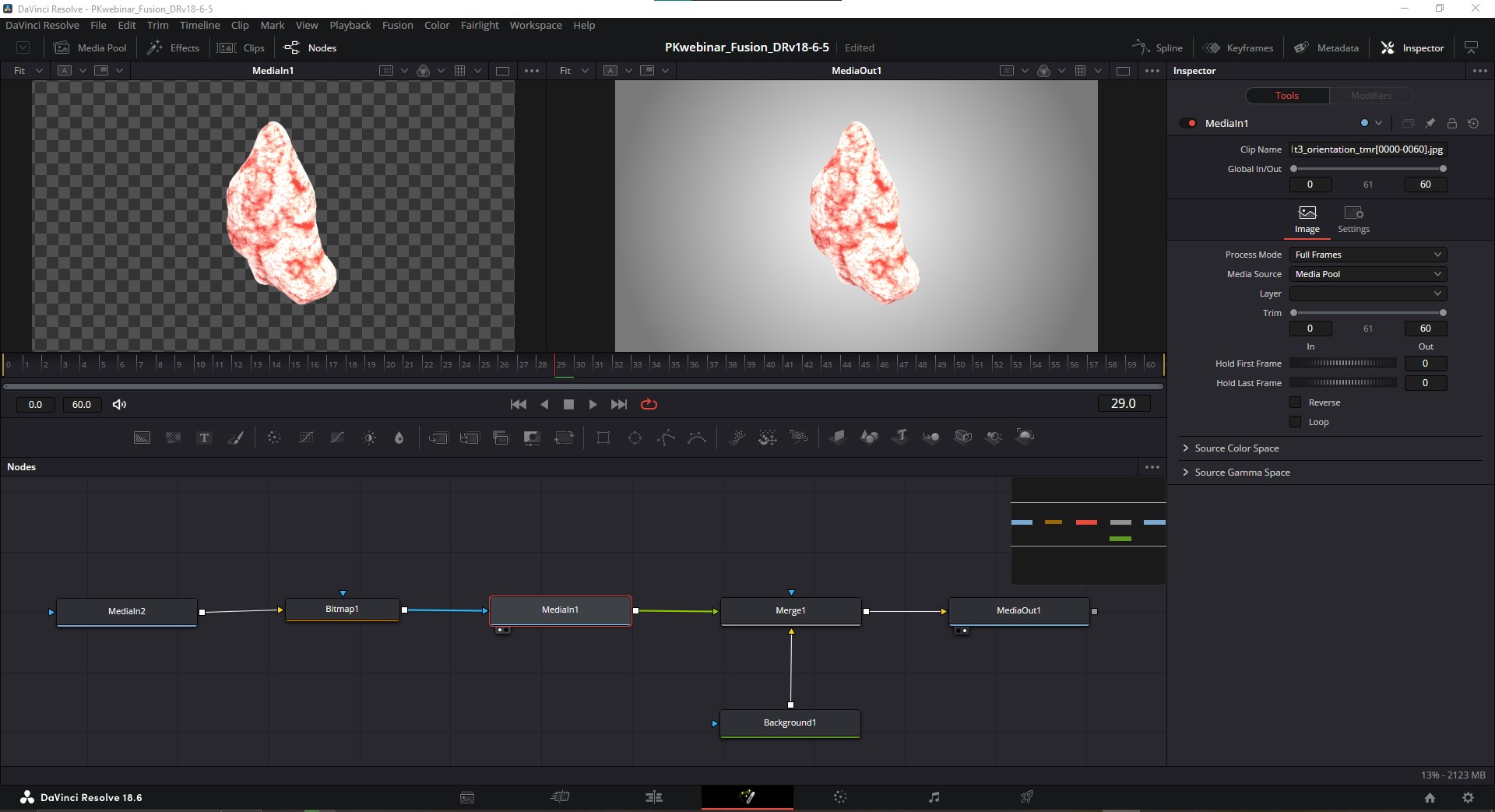Screen dimensions: 1495x812
Task: Enable the Loop checkbox
Action: 1296,422
